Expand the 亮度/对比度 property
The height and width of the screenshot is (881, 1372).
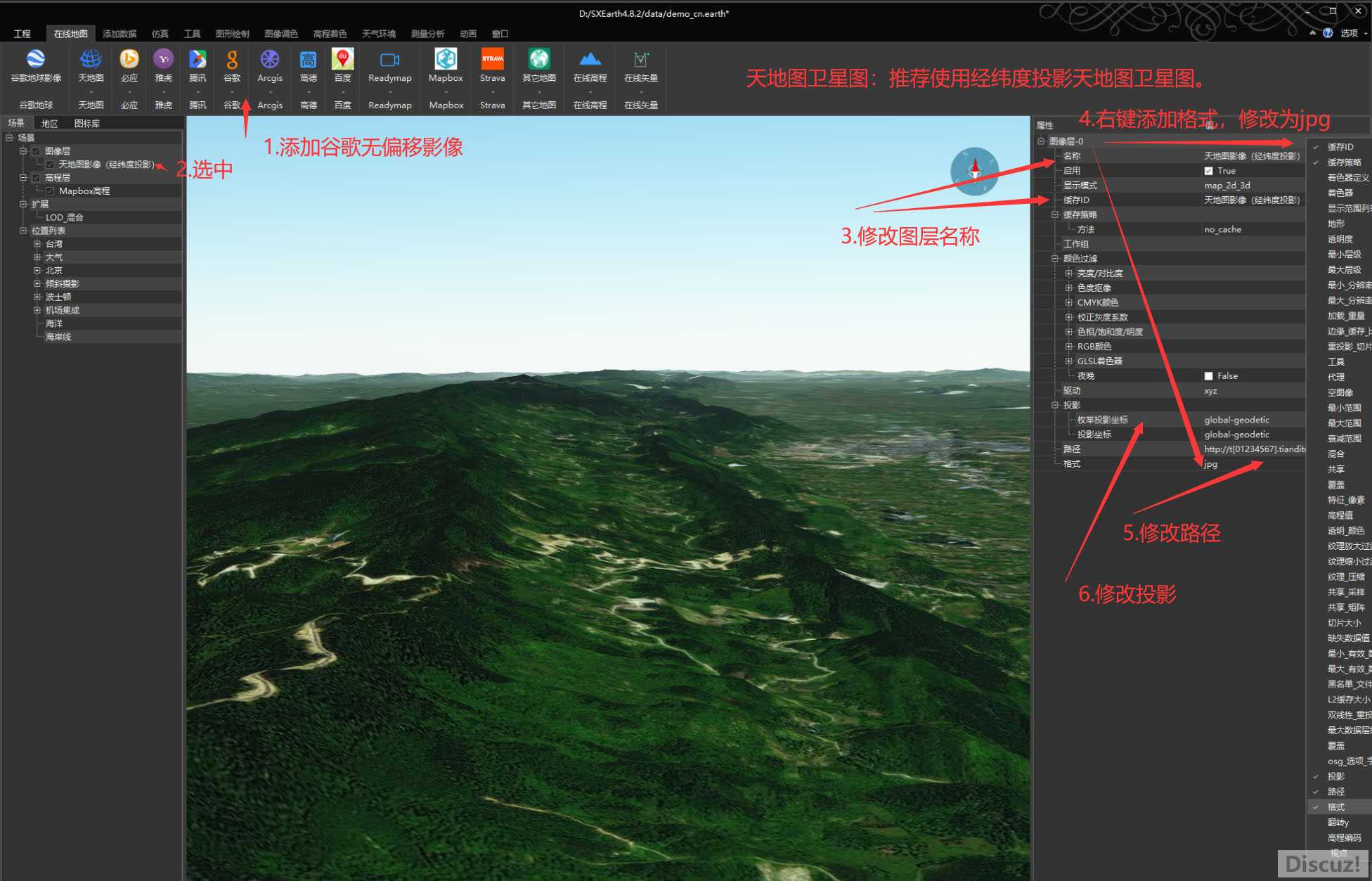coord(1068,274)
